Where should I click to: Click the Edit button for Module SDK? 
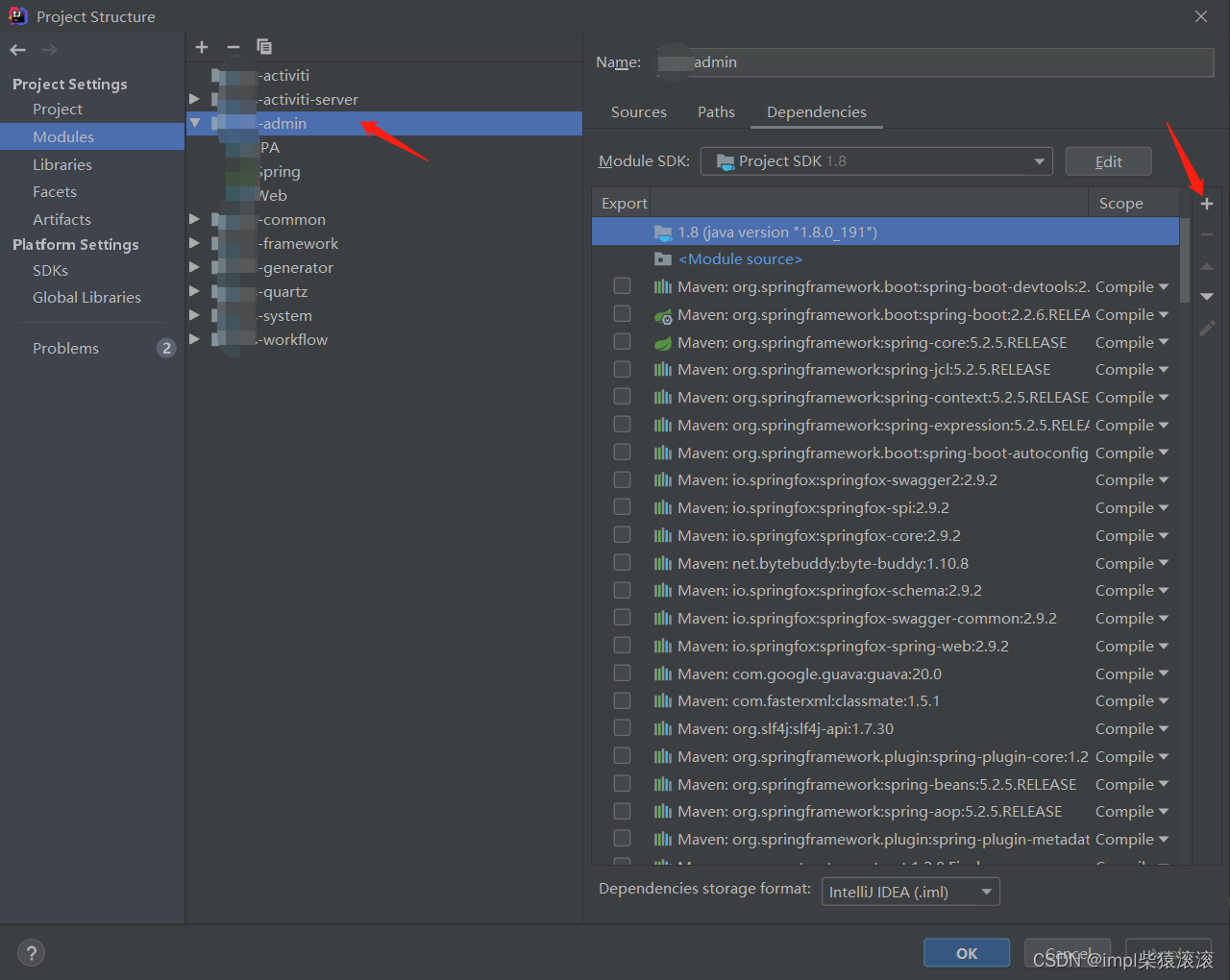pyautogui.click(x=1108, y=161)
